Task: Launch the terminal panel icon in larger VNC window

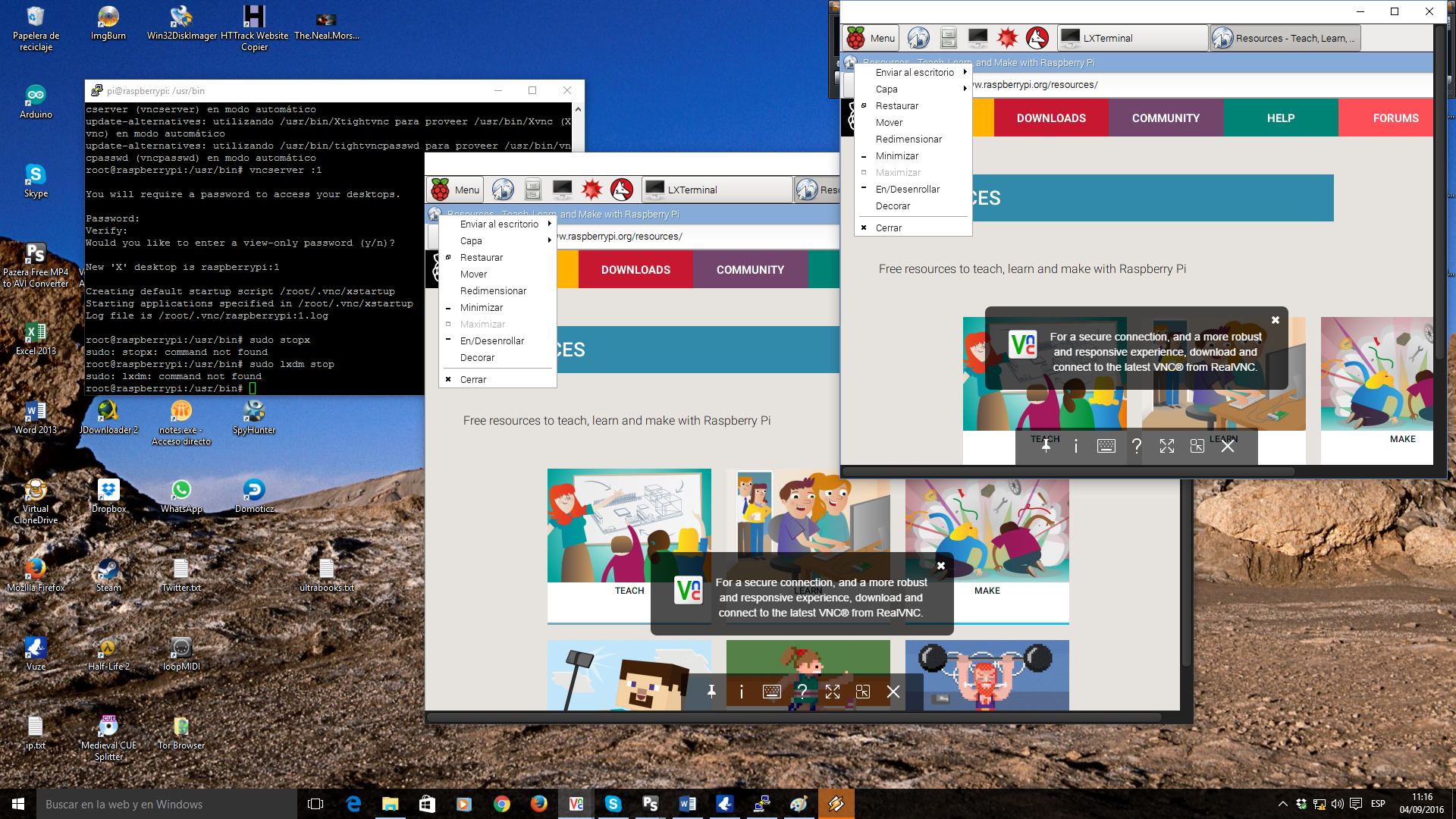Action: (x=562, y=190)
